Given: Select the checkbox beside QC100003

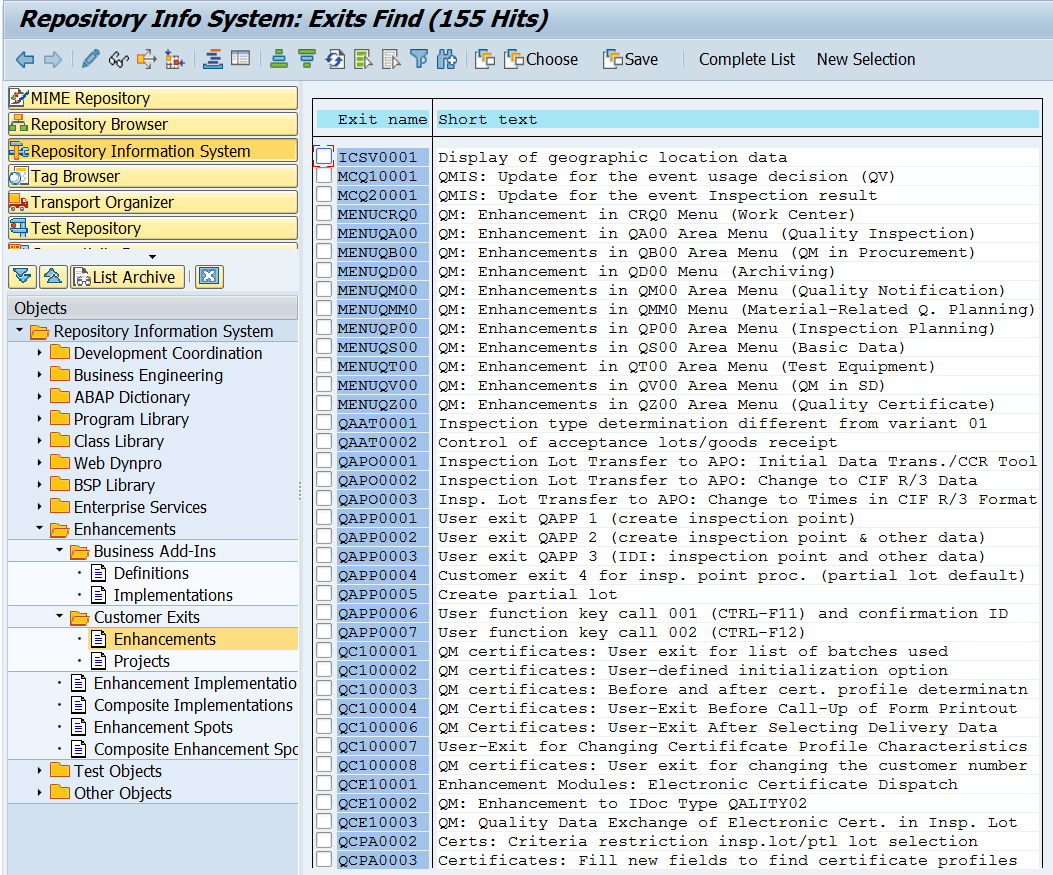Looking at the screenshot, I should [x=324, y=689].
